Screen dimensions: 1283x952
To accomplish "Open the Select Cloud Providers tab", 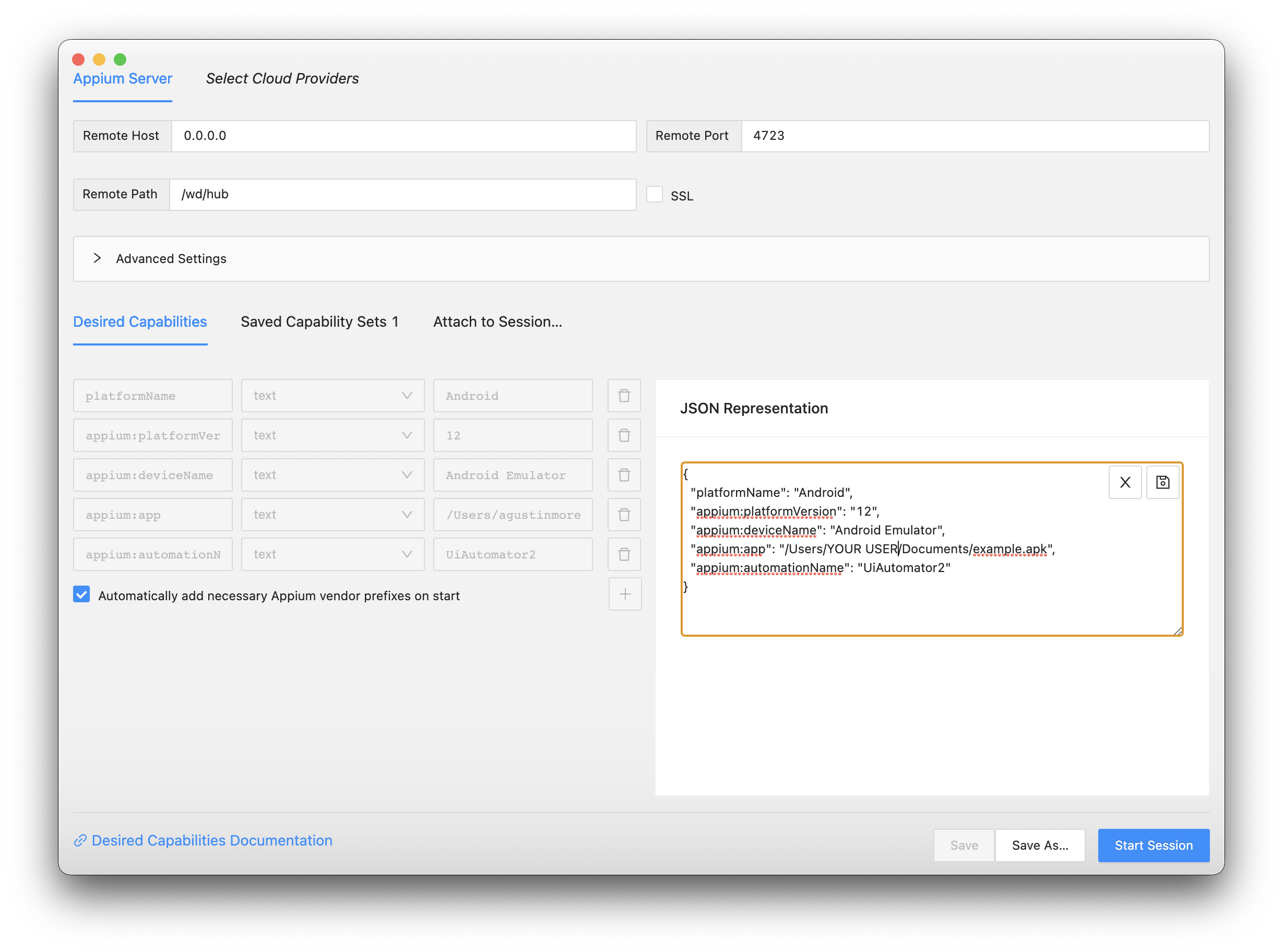I will click(x=282, y=78).
